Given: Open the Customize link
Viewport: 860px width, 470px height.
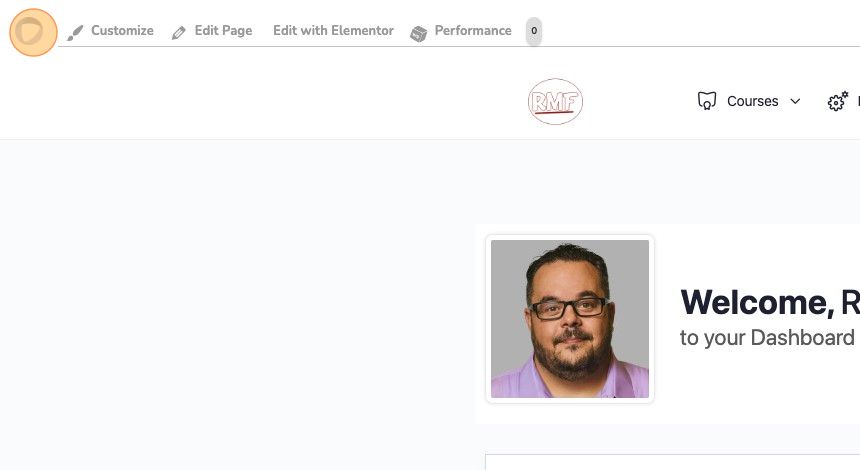Looking at the screenshot, I should 122,31.
